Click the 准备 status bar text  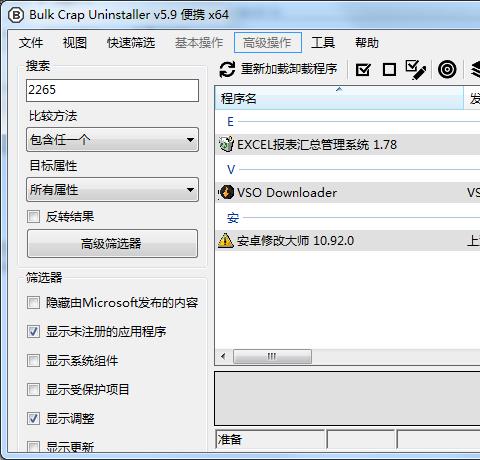point(229,439)
